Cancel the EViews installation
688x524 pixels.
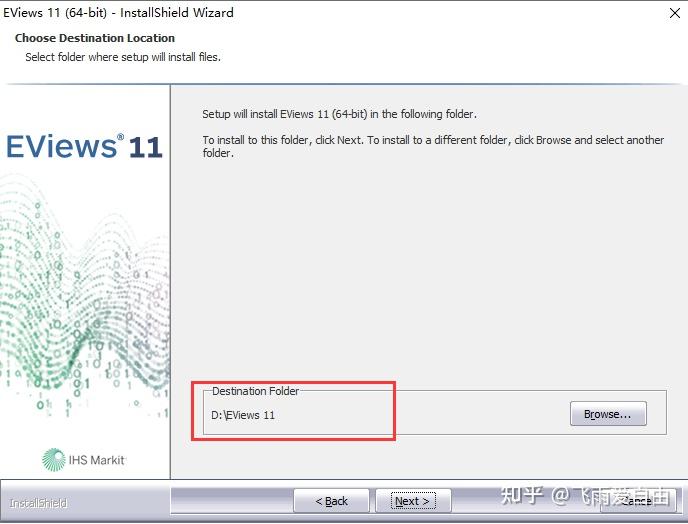pyautogui.click(x=636, y=501)
